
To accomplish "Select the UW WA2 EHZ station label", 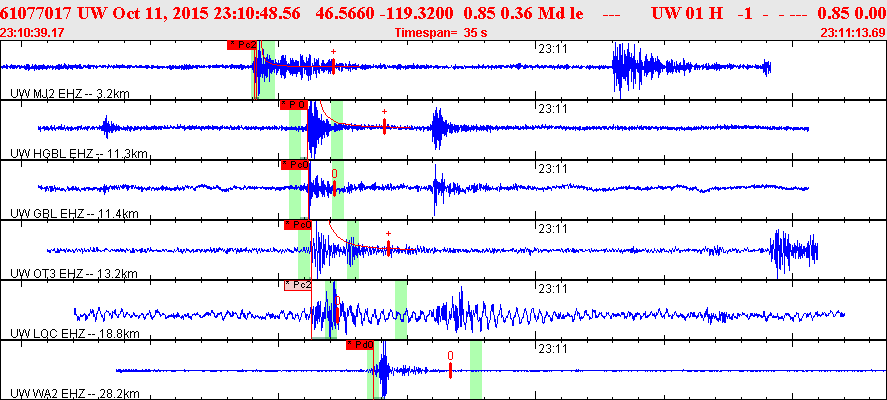I will point(70,393).
